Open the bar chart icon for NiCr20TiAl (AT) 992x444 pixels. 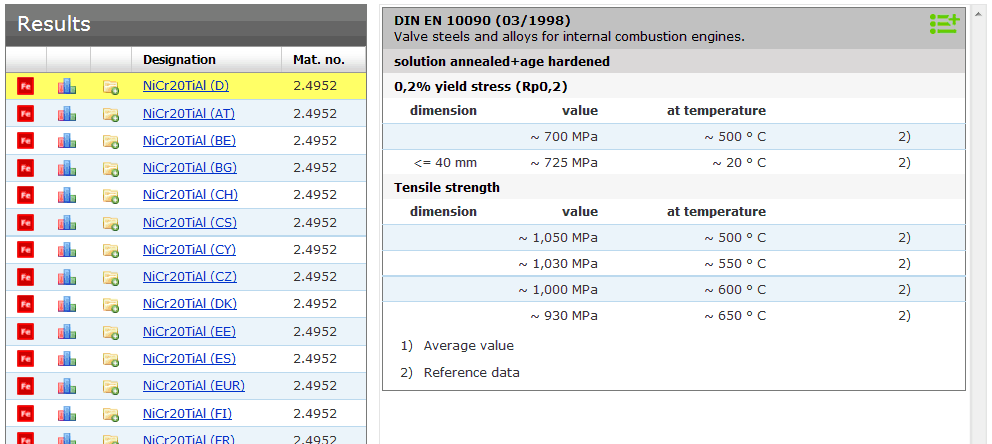click(x=67, y=114)
